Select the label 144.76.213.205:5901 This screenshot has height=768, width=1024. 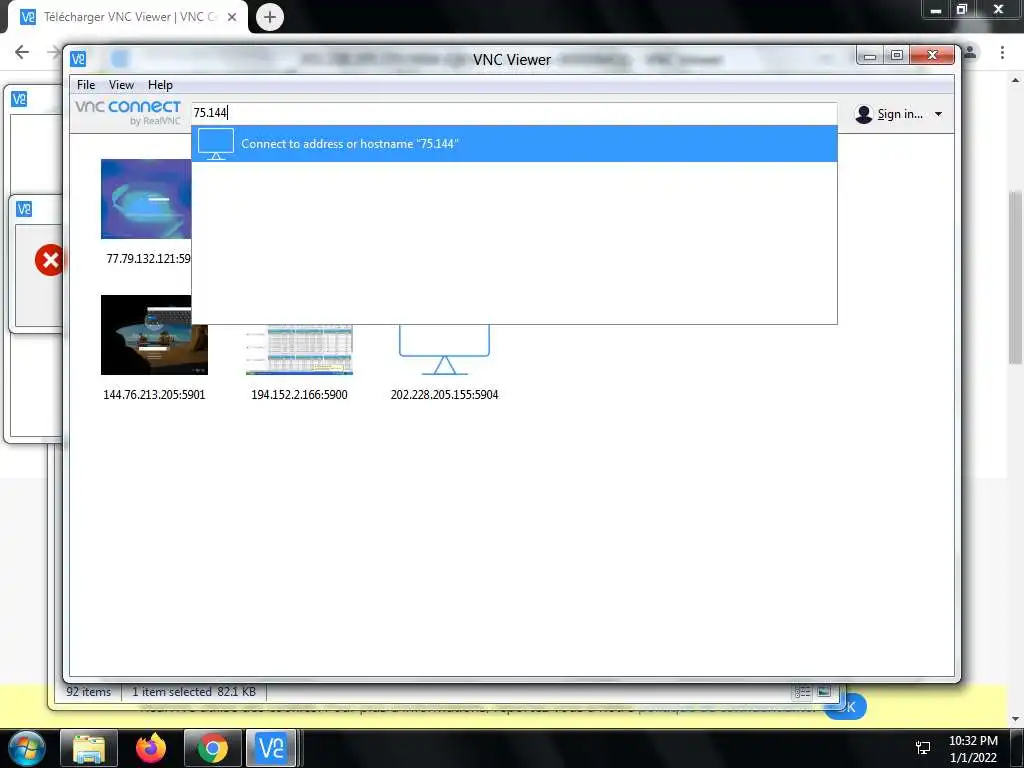point(154,394)
